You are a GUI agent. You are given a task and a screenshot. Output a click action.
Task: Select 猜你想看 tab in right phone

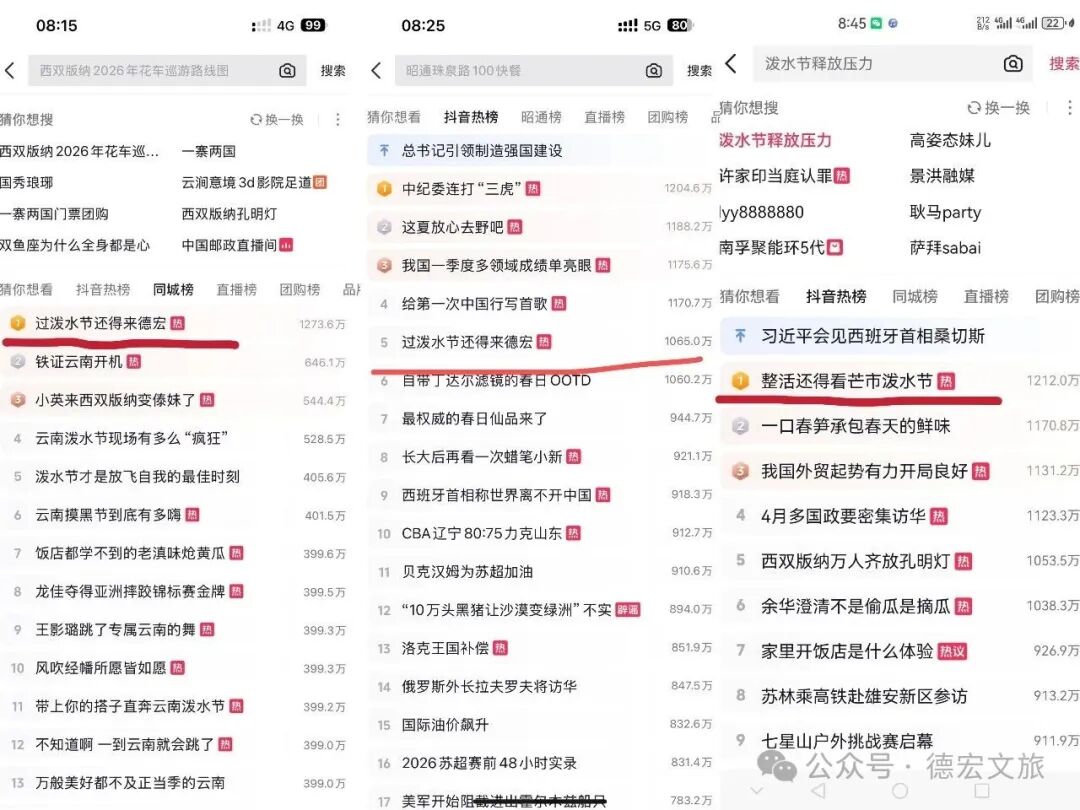(749, 297)
